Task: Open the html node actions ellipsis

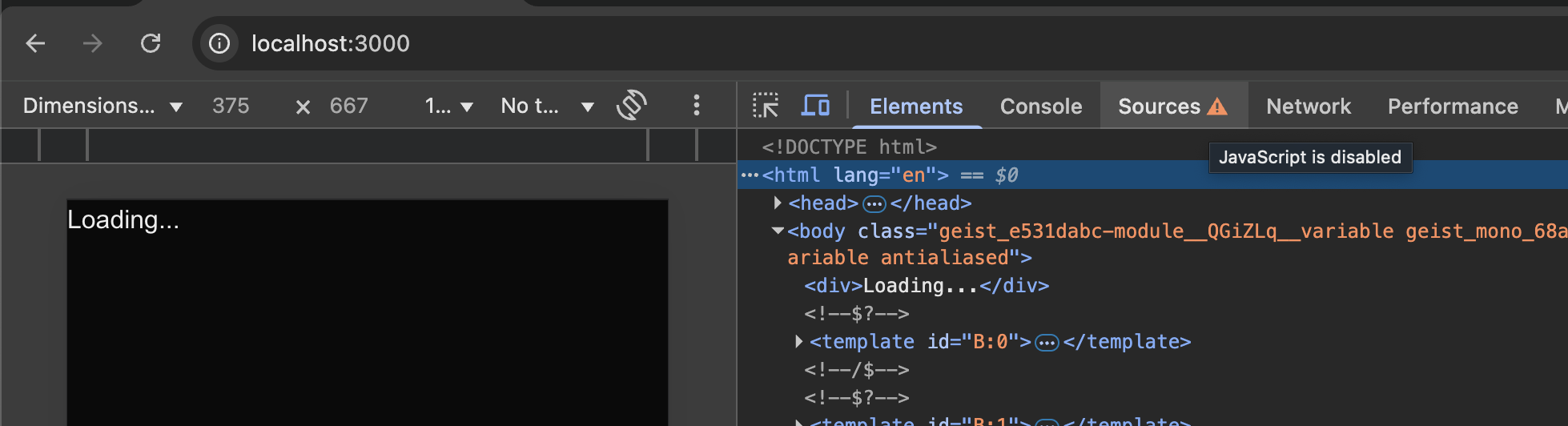Action: point(750,175)
